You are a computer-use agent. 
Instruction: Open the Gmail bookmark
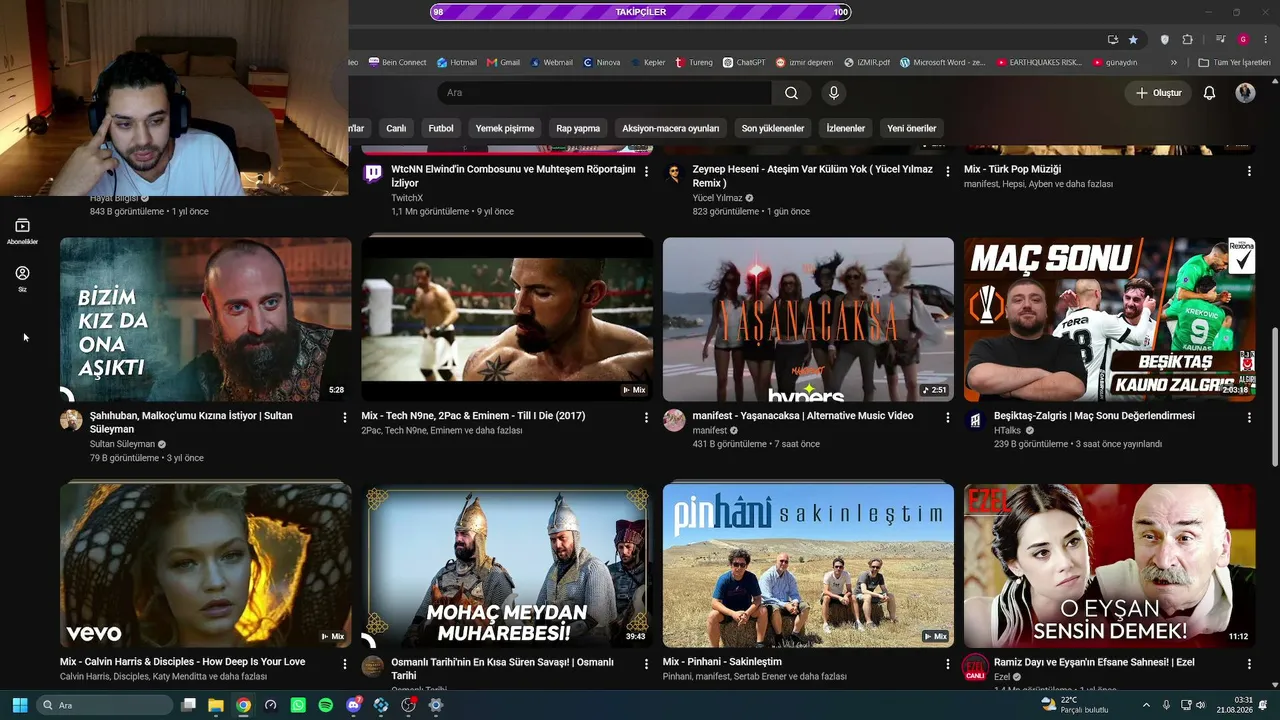(x=504, y=62)
